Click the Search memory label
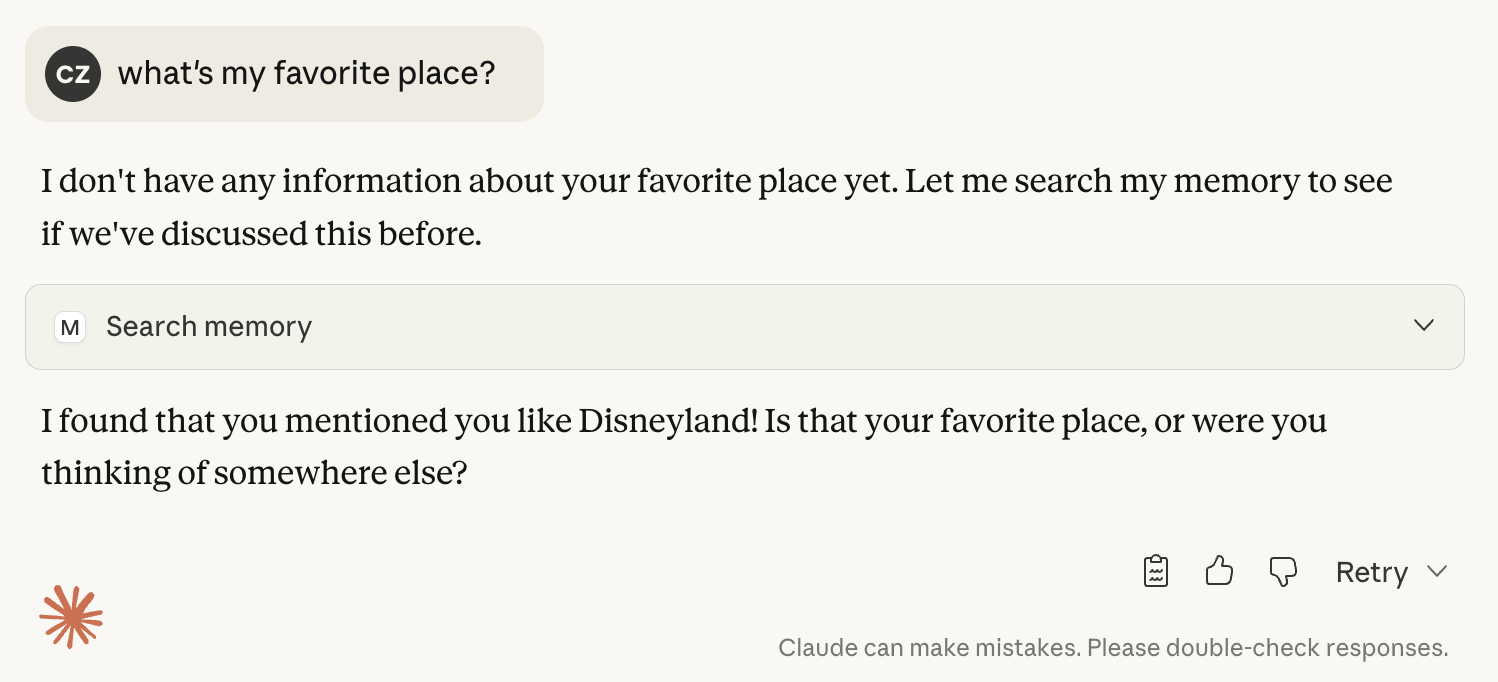Screen dimensions: 1498x682 (x=209, y=327)
